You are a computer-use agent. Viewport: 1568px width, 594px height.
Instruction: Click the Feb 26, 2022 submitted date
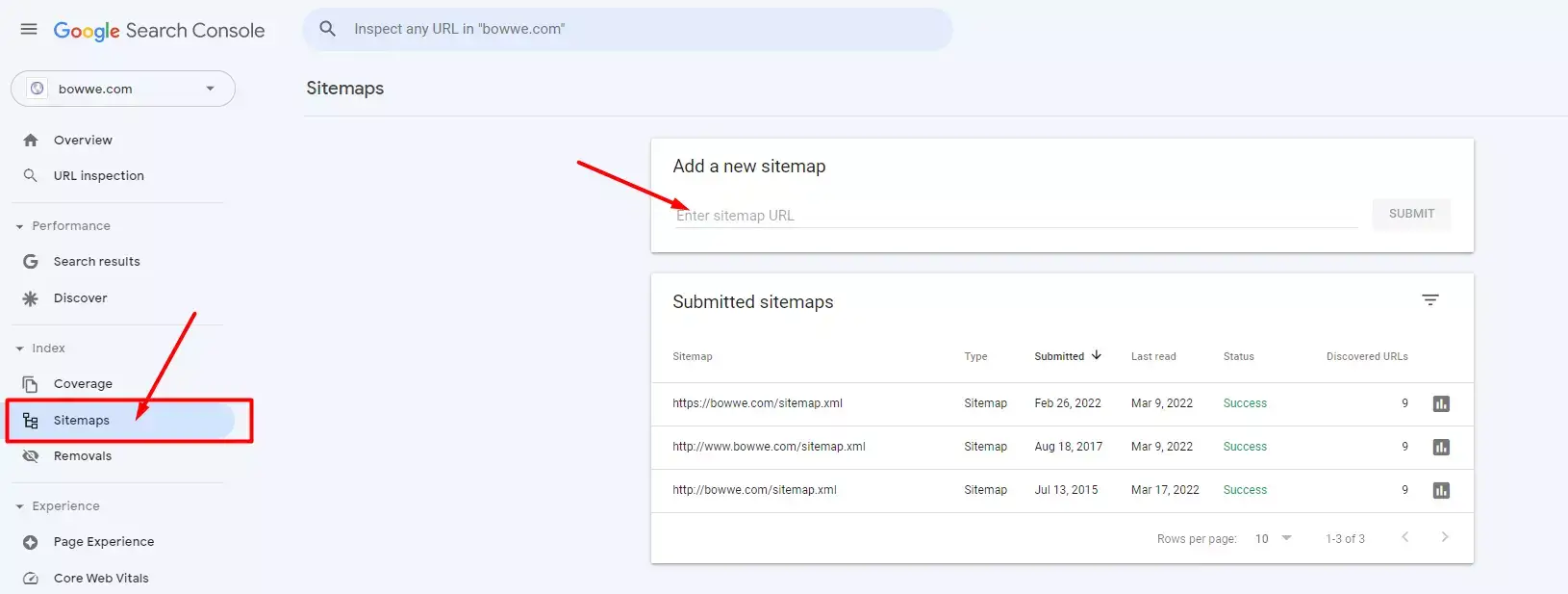1068,403
